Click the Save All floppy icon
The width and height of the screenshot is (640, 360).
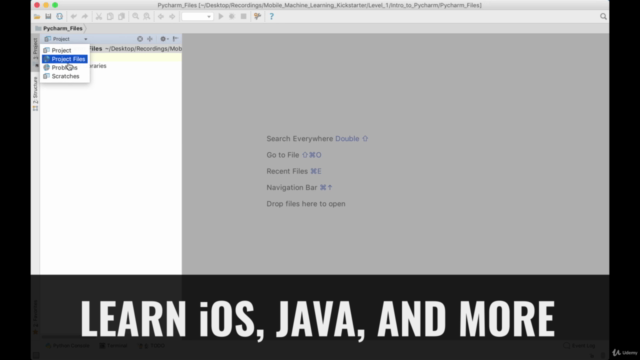coord(48,16)
